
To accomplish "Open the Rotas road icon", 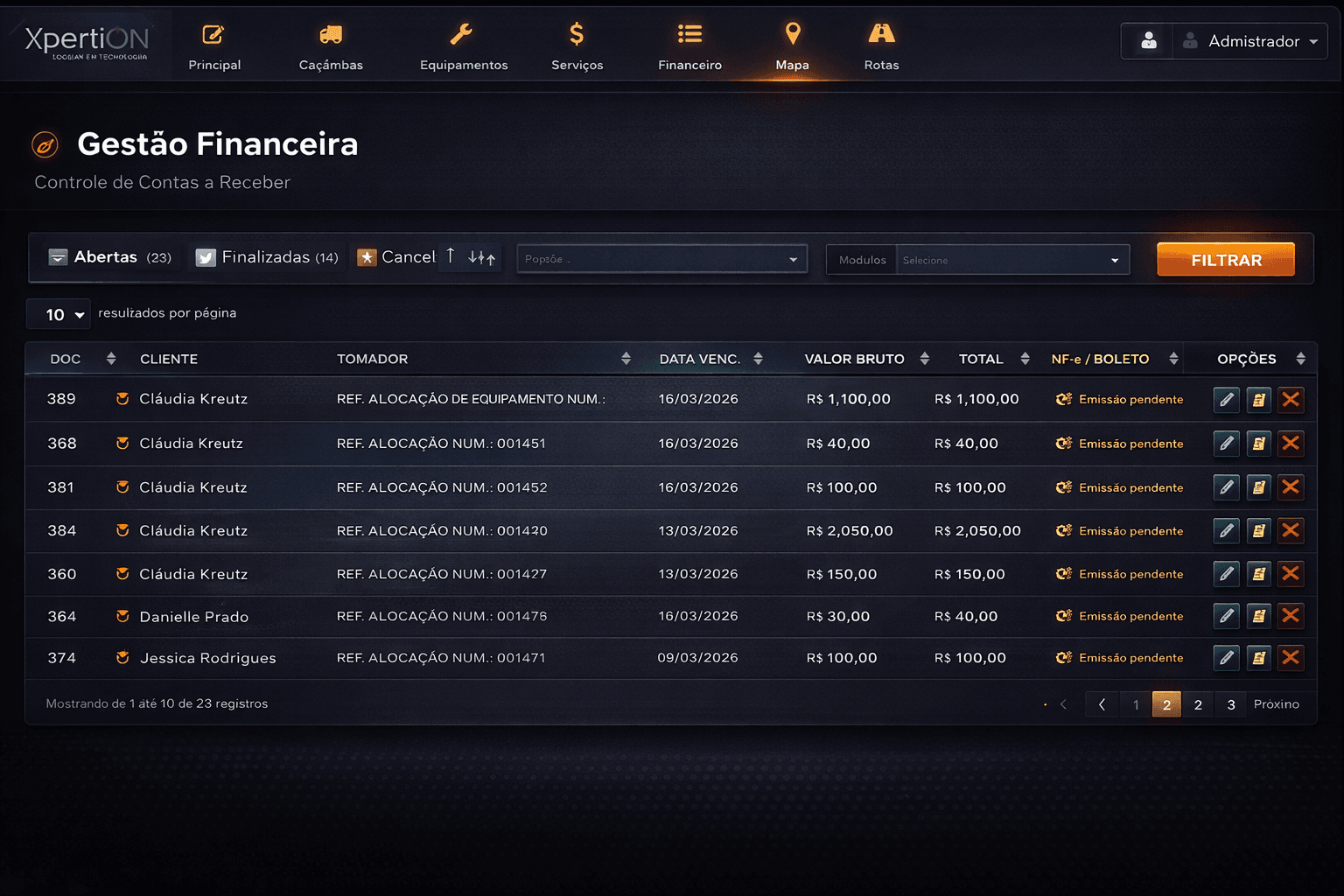I will [881, 35].
